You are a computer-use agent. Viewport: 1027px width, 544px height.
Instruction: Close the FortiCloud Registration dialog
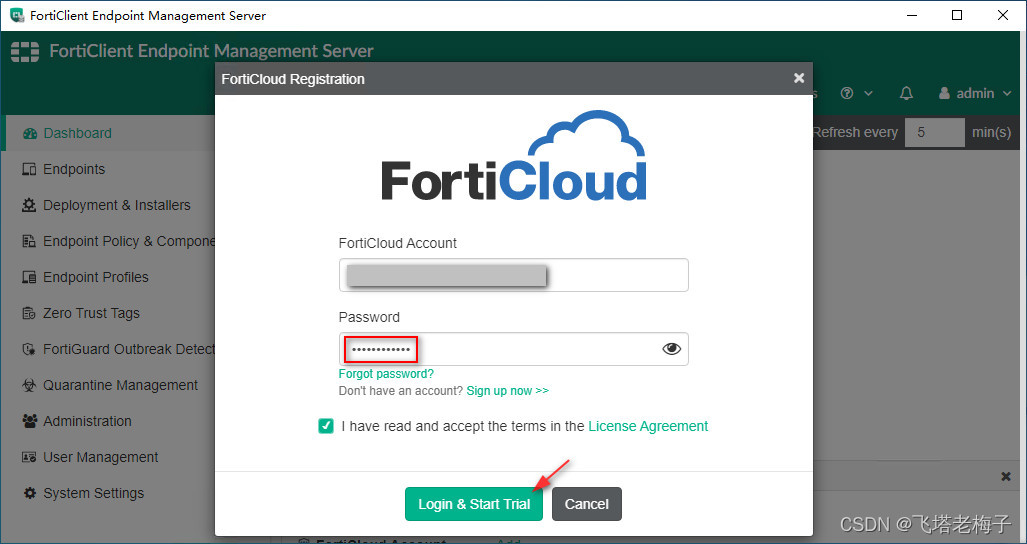[x=798, y=78]
